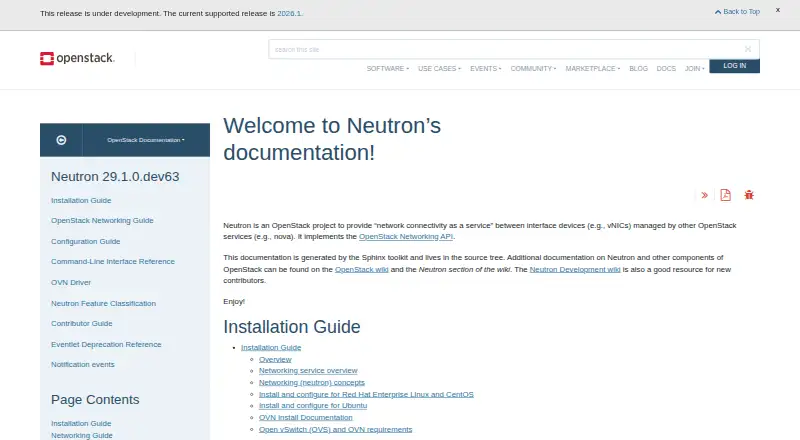800x440 pixels.
Task: Click the Installation Guide section heading
Action: [x=292, y=327]
